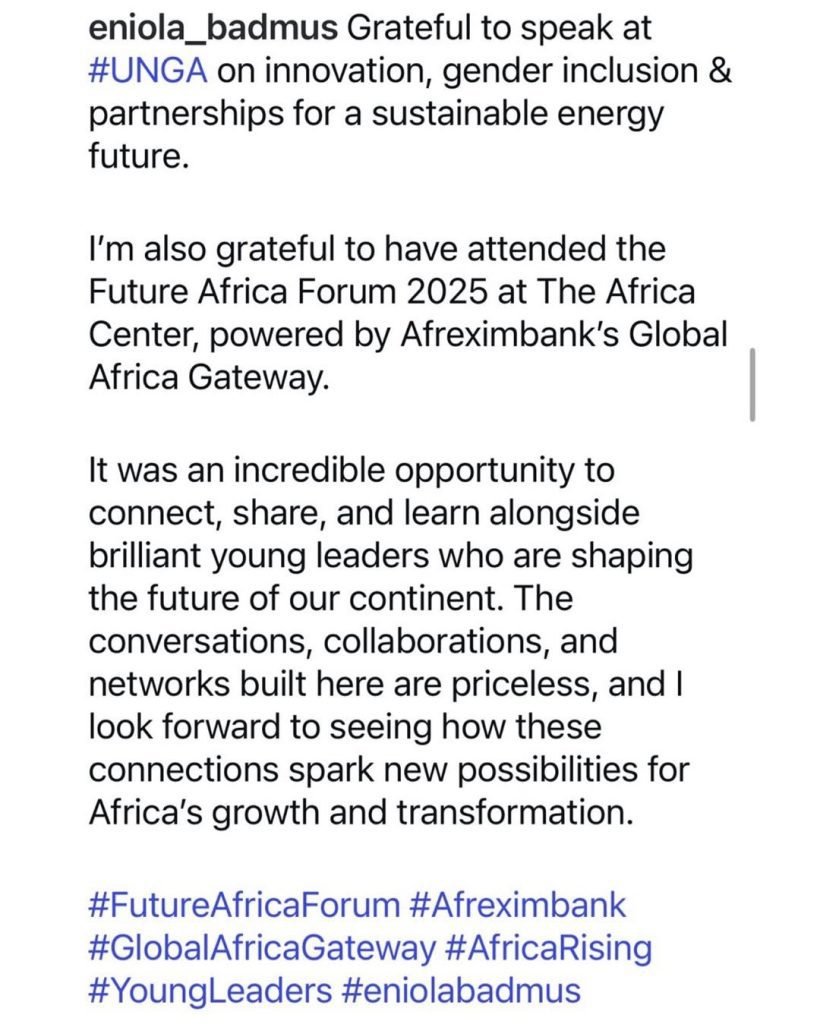Click the #Afreximbank hashtag

click(x=518, y=906)
